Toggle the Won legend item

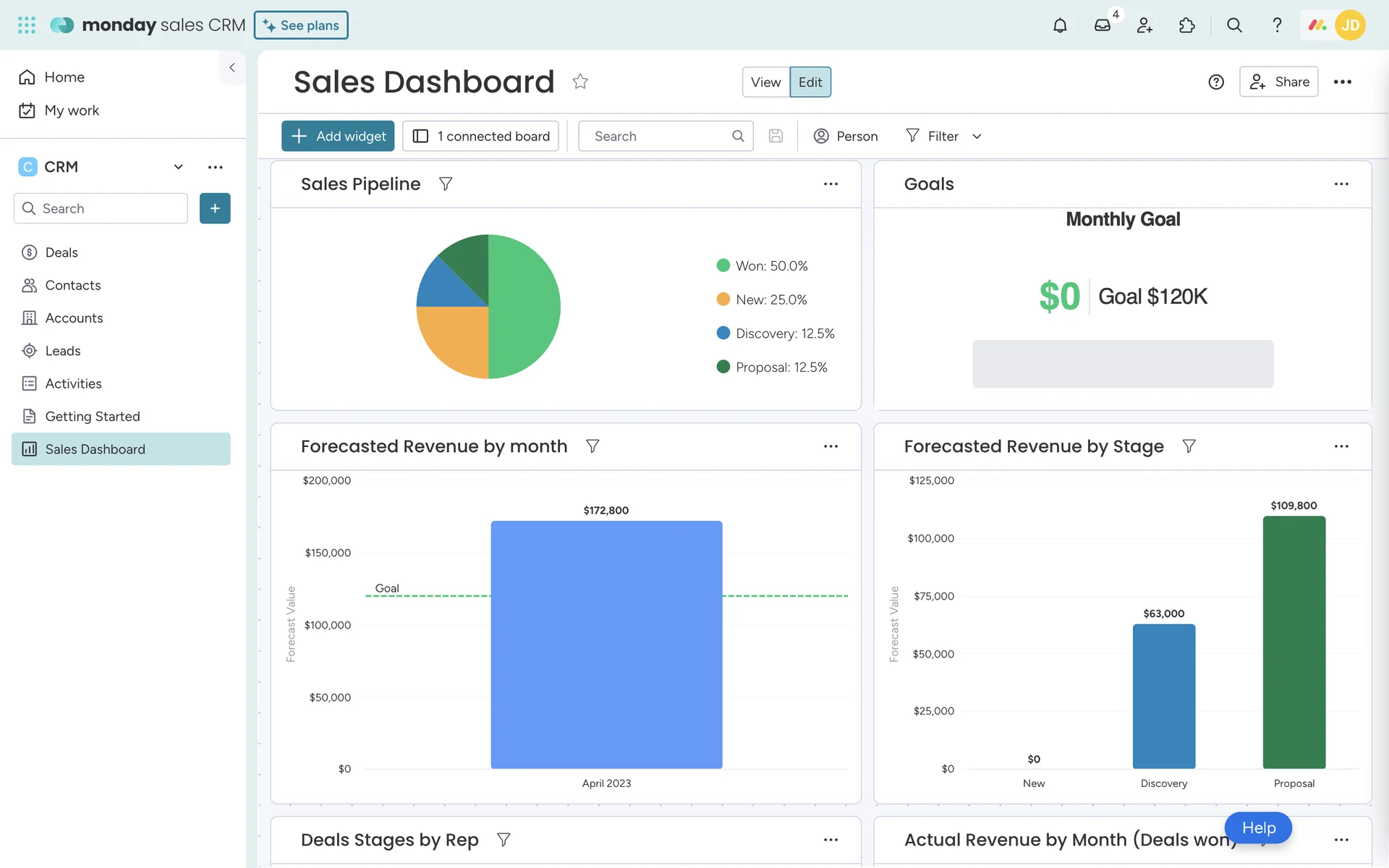[763, 265]
